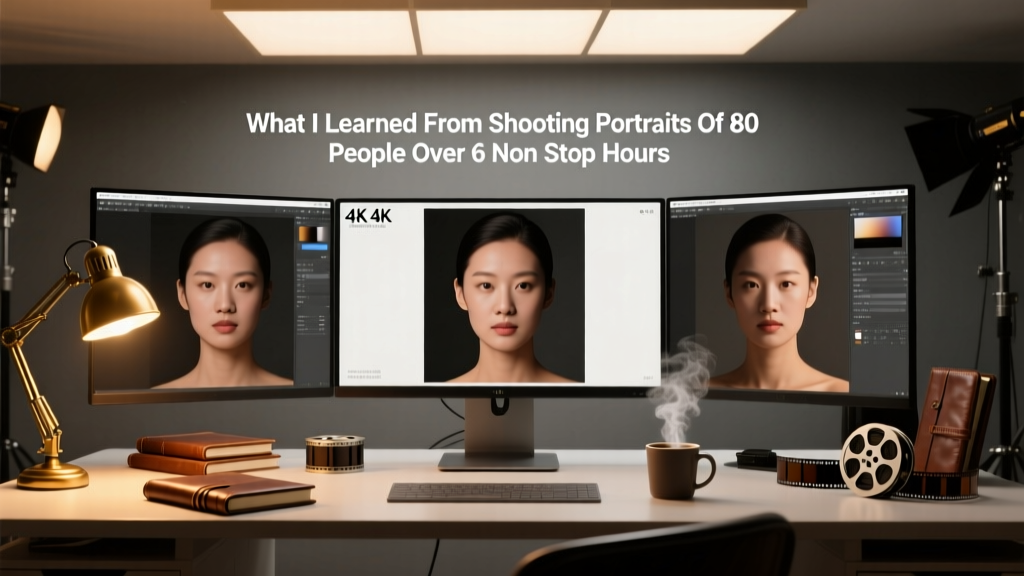Click the '4K 4K' label on center monitor

[368, 216]
